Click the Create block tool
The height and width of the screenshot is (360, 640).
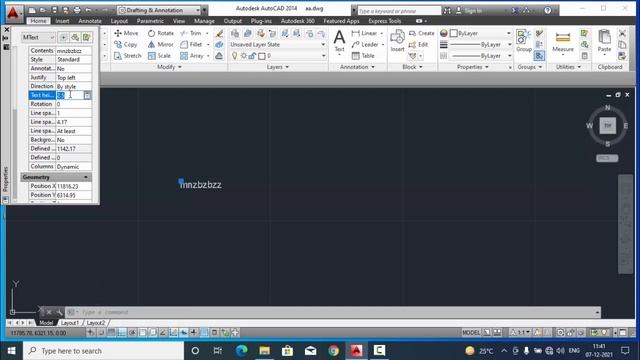click(422, 33)
